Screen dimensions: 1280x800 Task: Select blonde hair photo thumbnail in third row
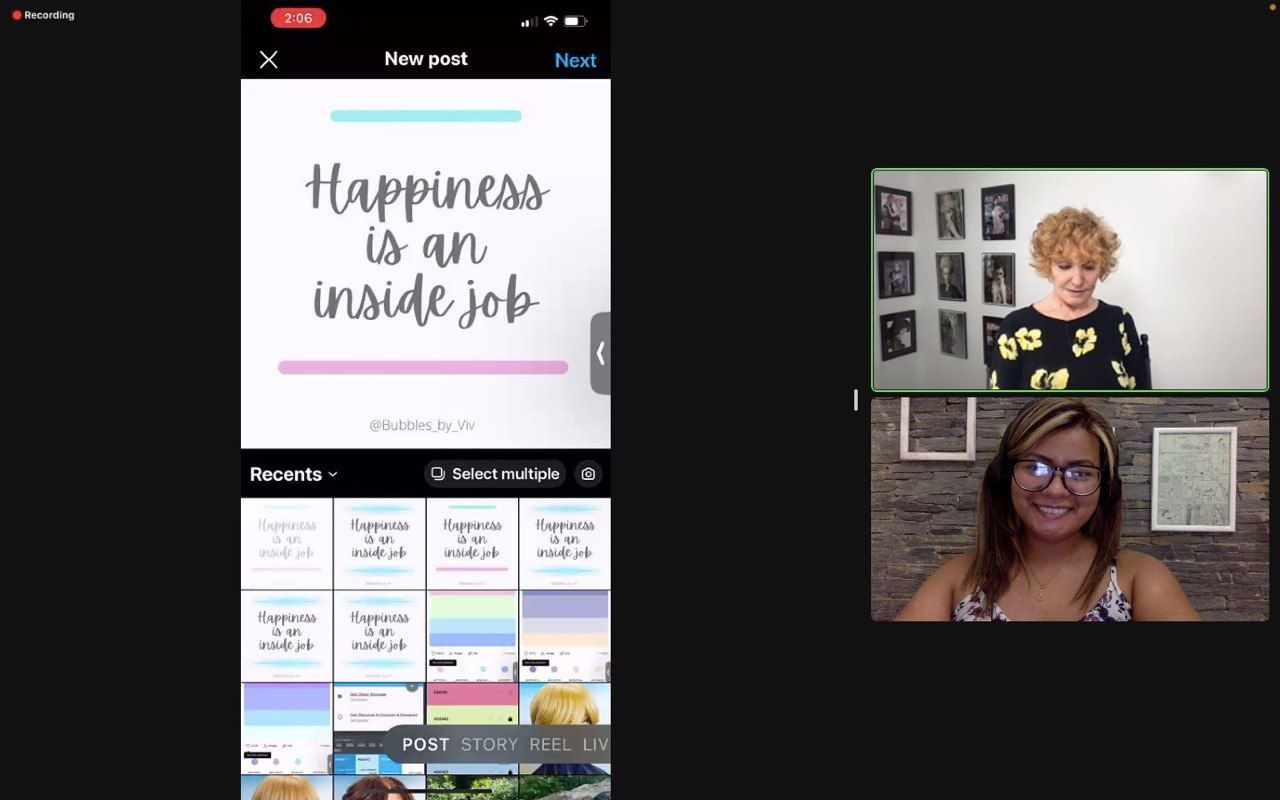(x=565, y=705)
